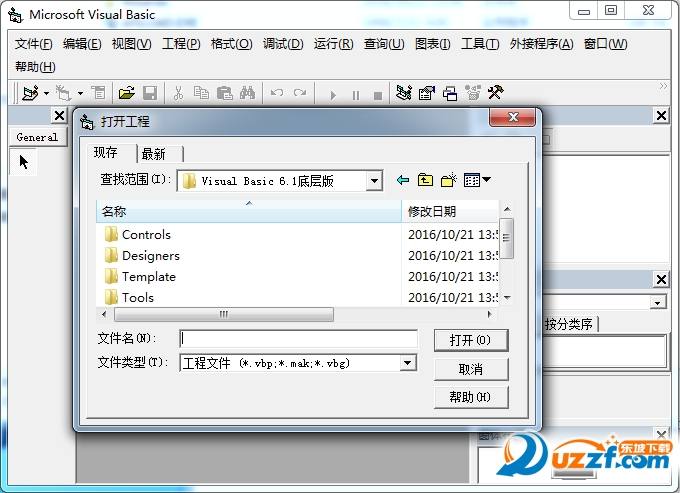
Task: Click into the 文件名 input field
Action: tap(298, 339)
